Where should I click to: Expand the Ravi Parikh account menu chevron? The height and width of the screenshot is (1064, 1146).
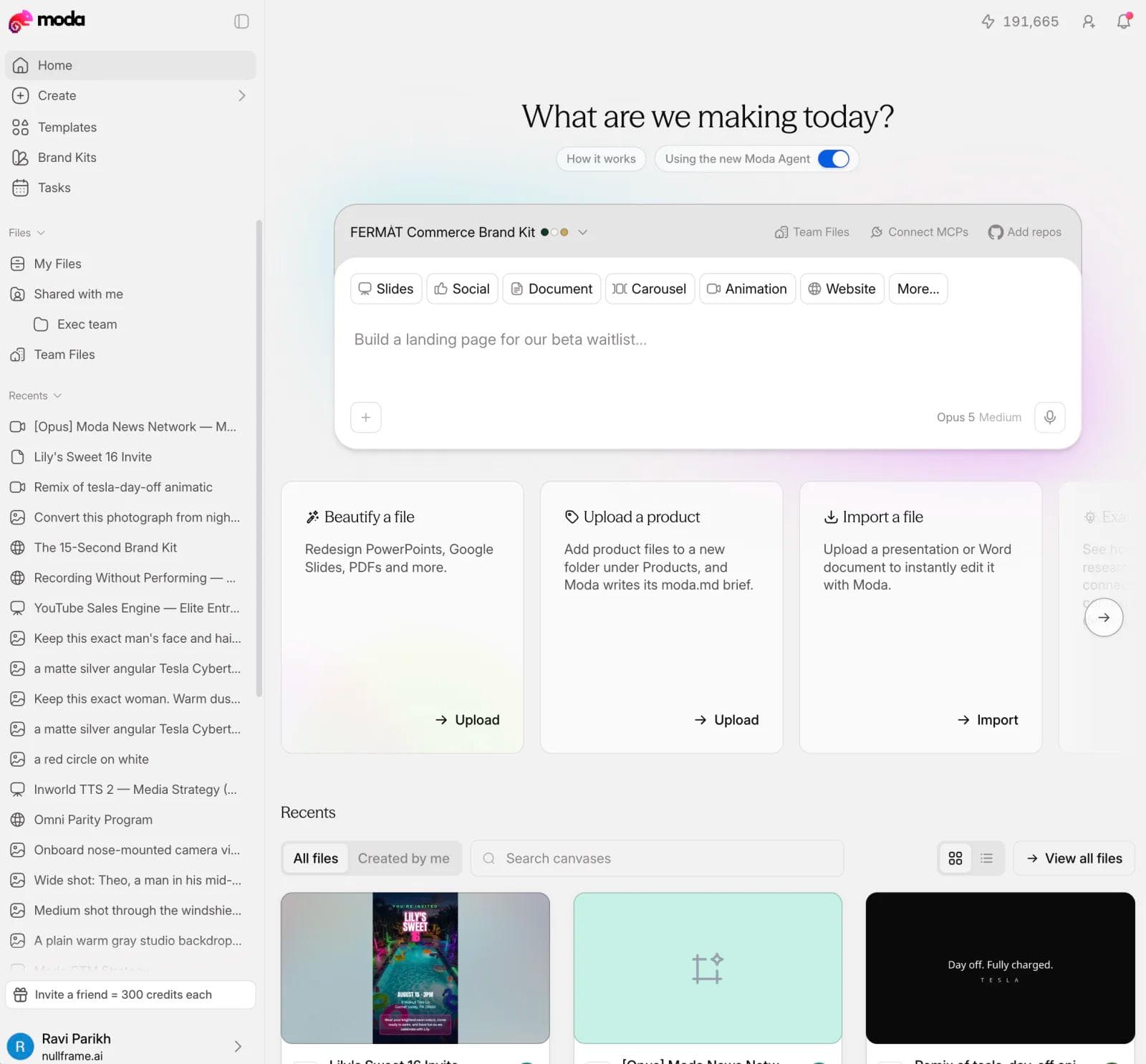pyautogui.click(x=238, y=1046)
